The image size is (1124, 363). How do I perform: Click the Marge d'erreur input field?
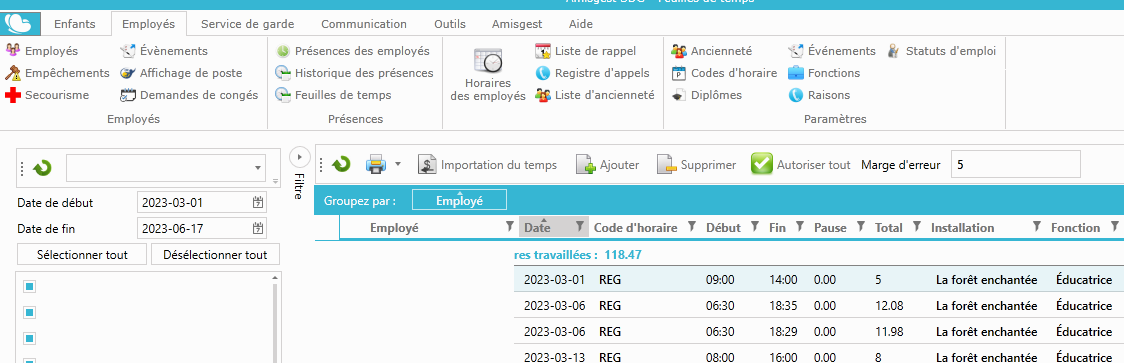point(1015,164)
